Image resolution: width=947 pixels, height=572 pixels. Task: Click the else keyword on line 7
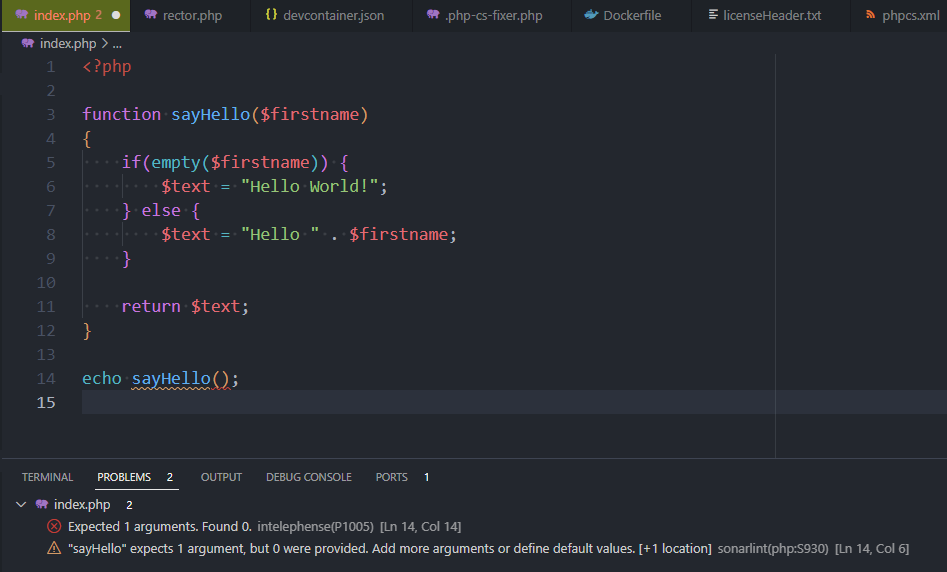coord(161,210)
